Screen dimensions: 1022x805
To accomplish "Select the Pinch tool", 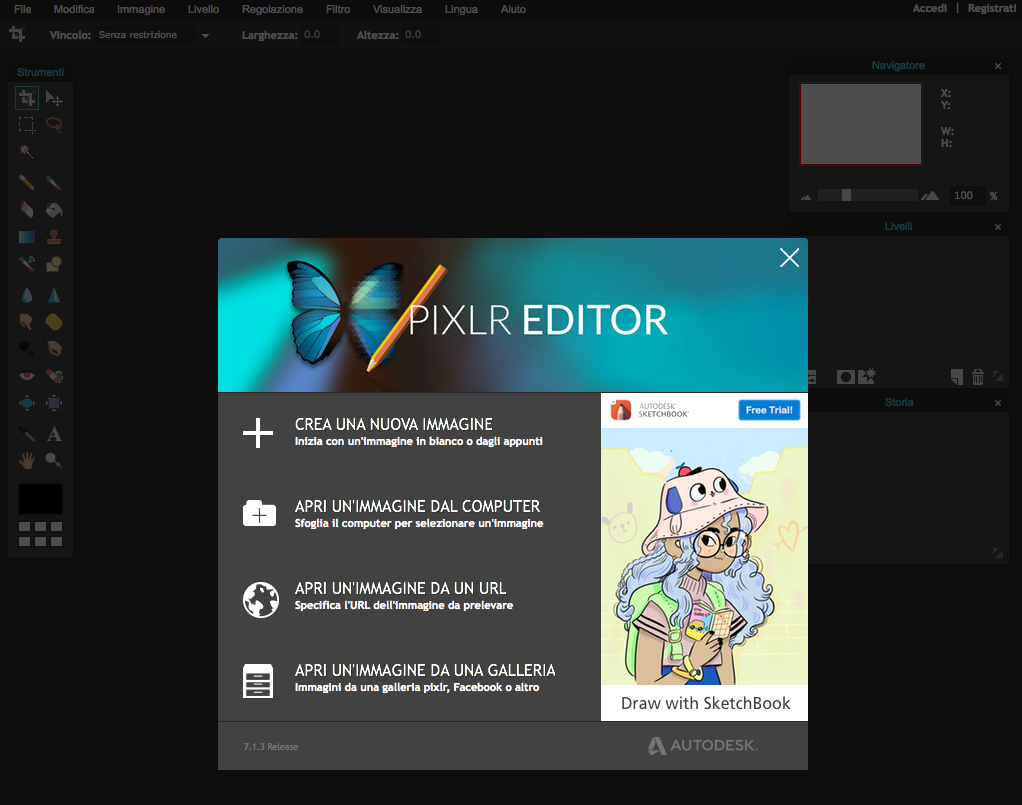I will coord(54,403).
